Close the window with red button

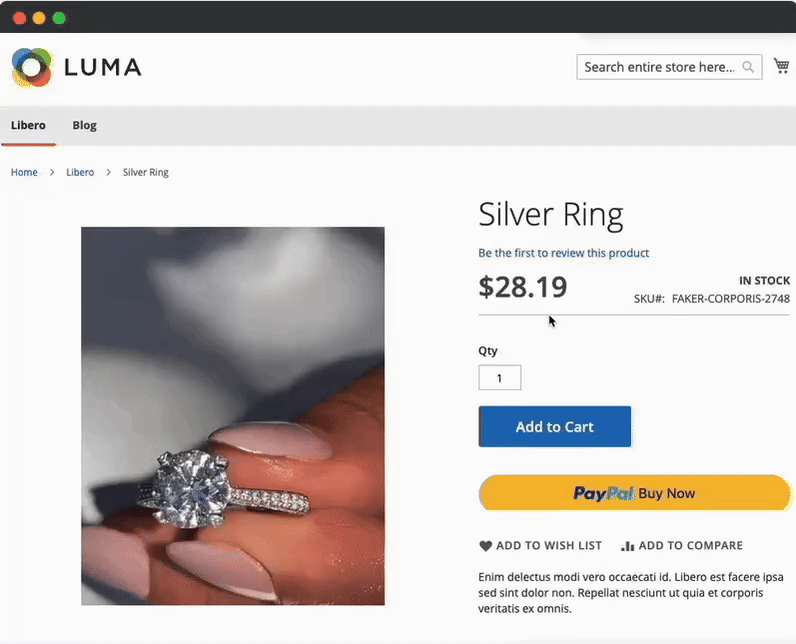[x=19, y=17]
